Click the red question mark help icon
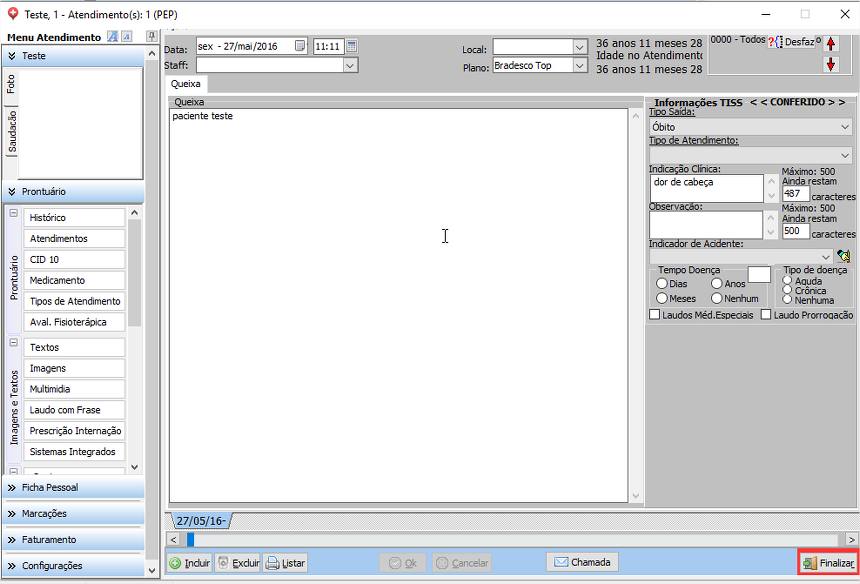The width and height of the screenshot is (860, 584). (771, 42)
